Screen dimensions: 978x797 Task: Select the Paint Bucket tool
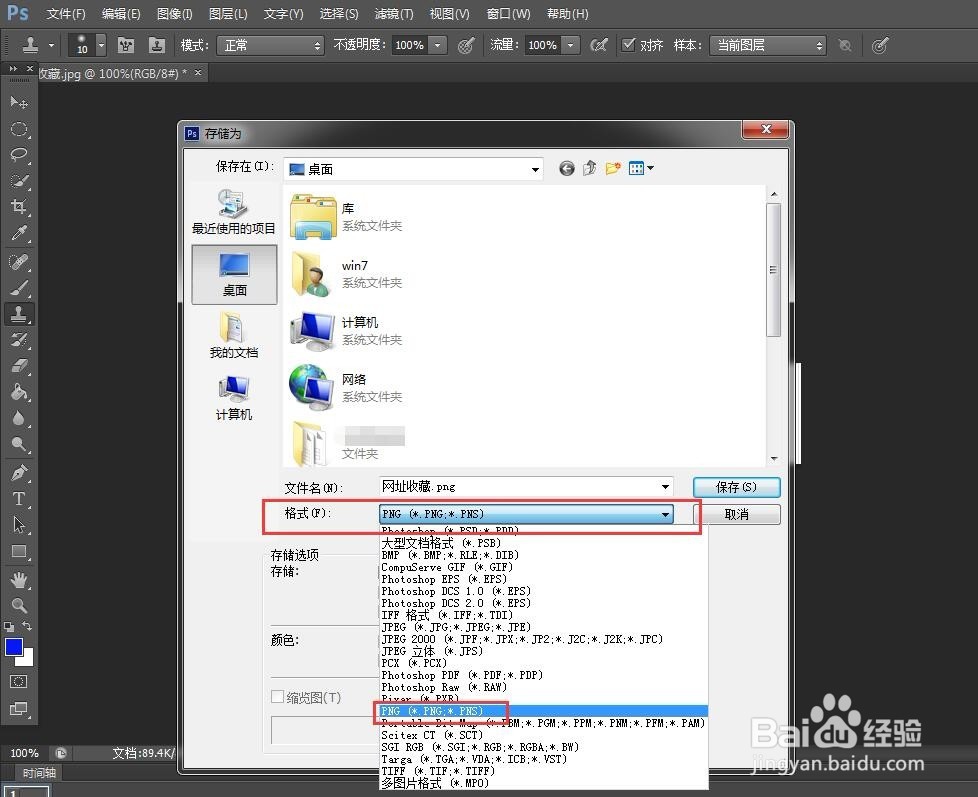[x=19, y=392]
